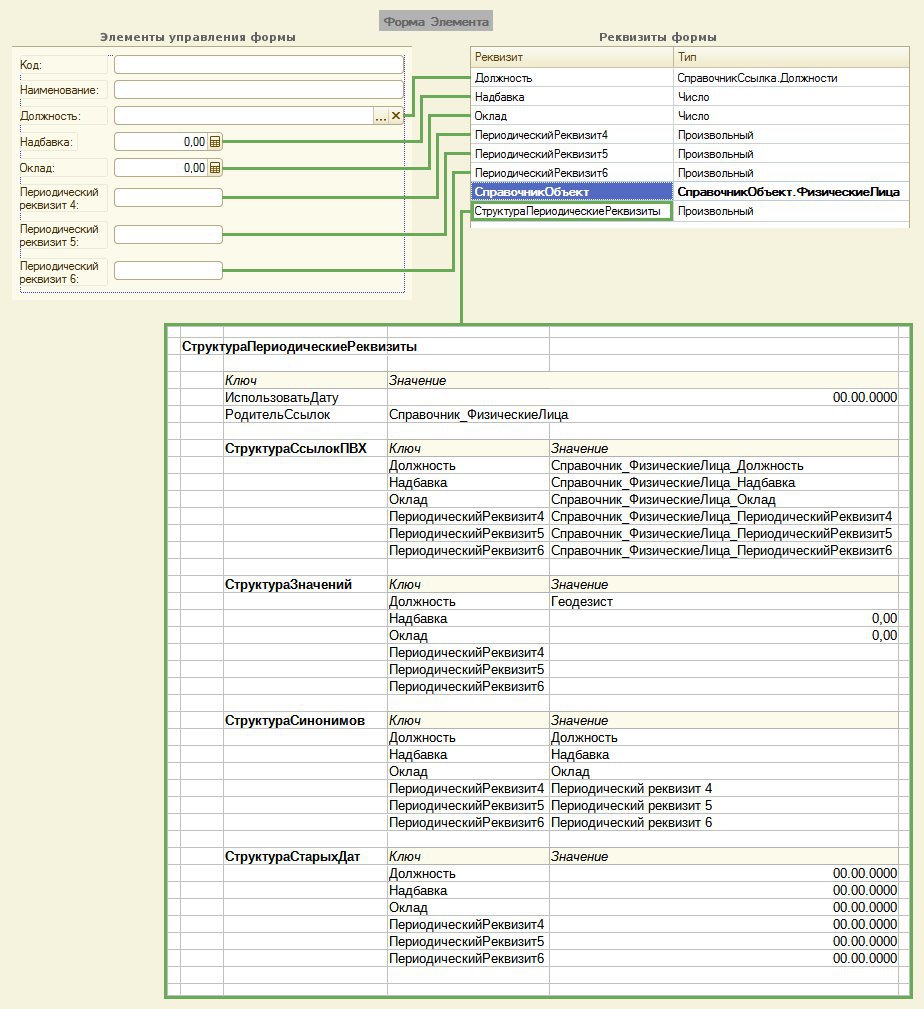Open Должность selection with ellipsis button
The image size is (924, 1009).
(x=380, y=116)
